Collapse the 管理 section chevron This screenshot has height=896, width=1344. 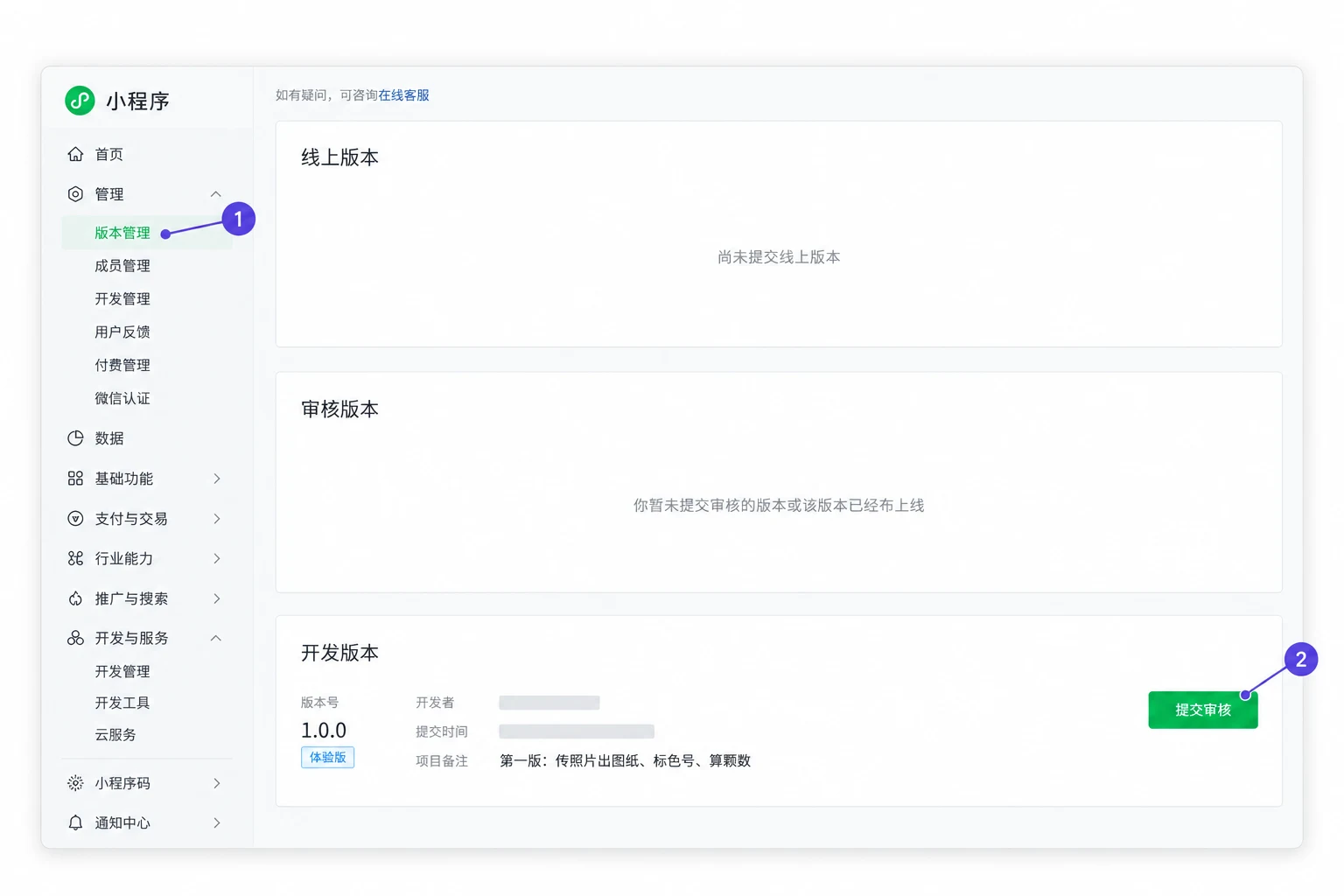coord(216,194)
